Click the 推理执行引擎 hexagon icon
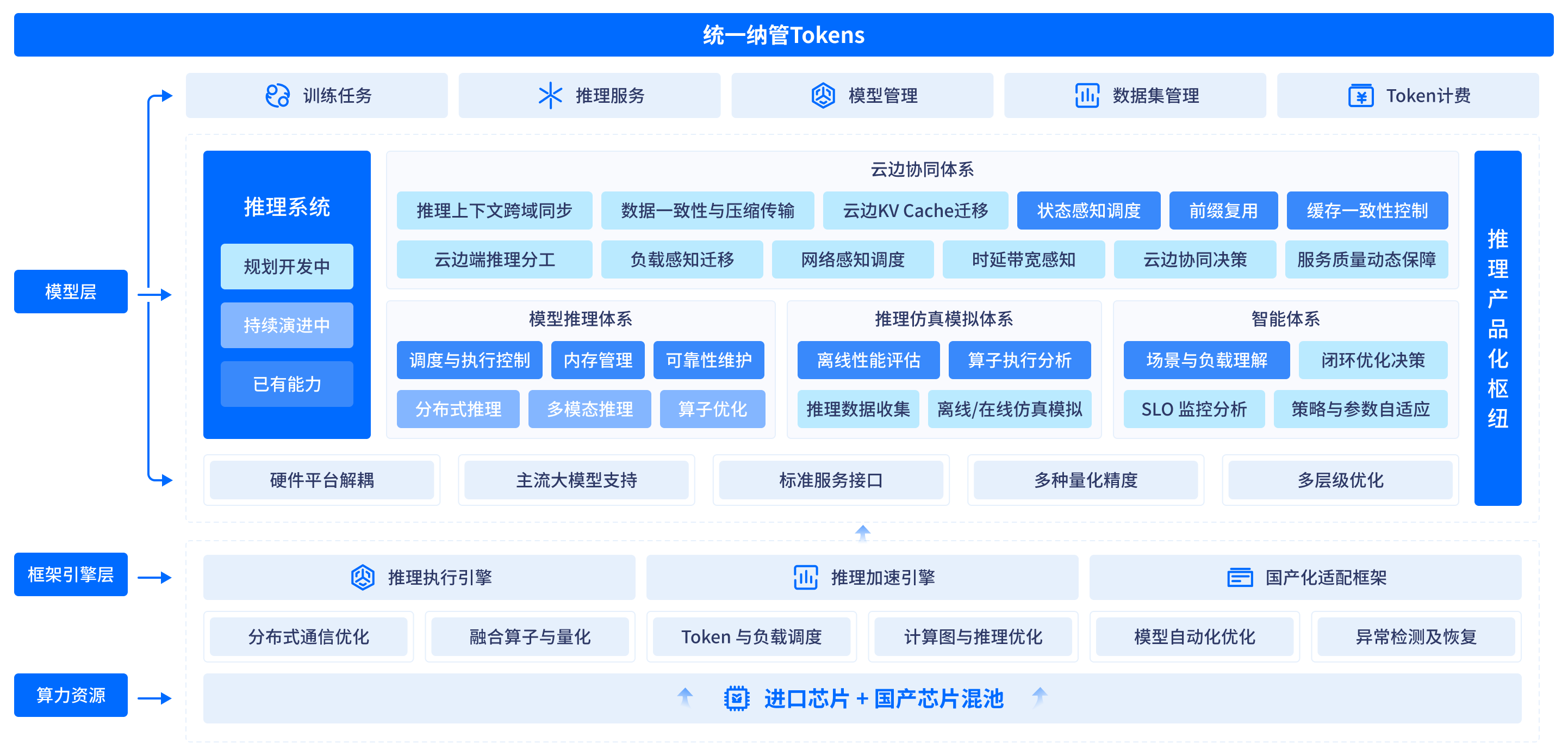The image size is (1568, 755). [x=363, y=577]
